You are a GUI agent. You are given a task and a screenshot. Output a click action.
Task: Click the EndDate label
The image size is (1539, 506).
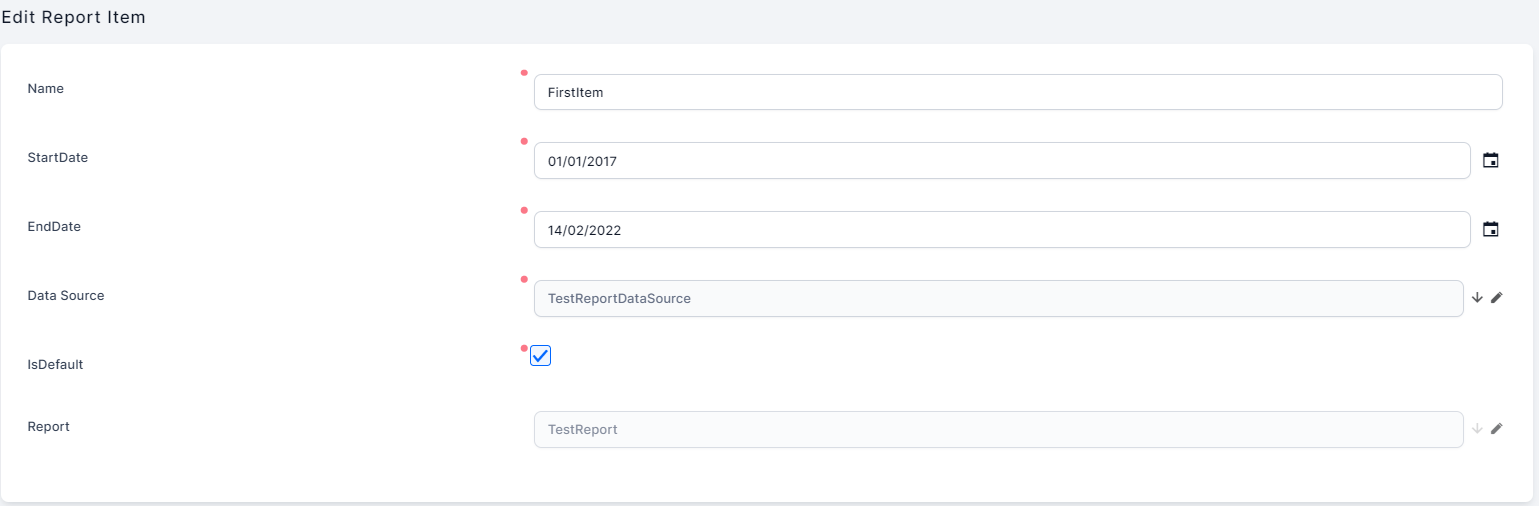pyautogui.click(x=54, y=226)
